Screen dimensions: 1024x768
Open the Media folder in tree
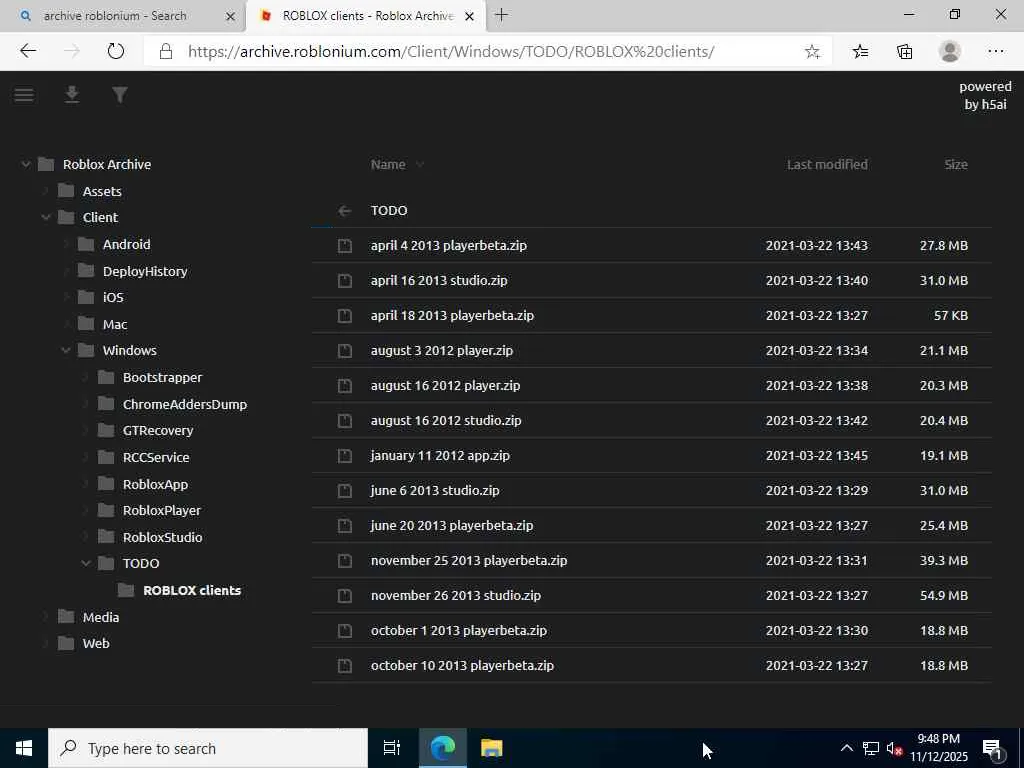click(x=101, y=617)
